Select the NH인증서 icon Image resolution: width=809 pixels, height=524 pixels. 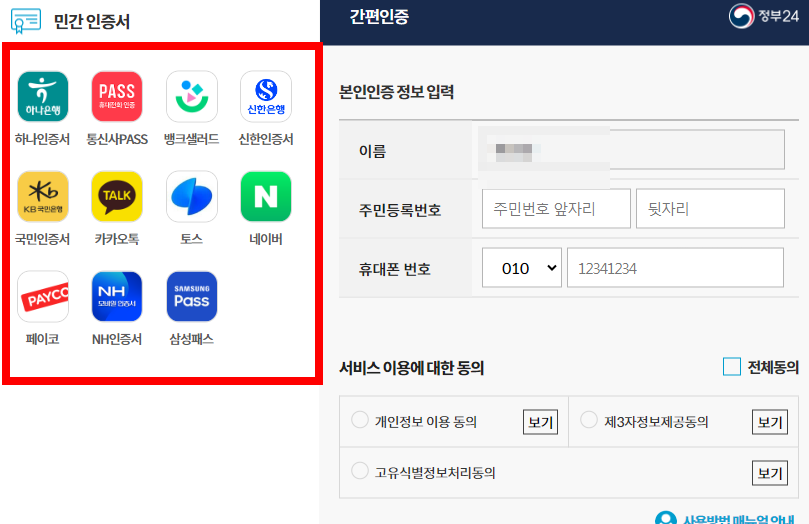[117, 297]
